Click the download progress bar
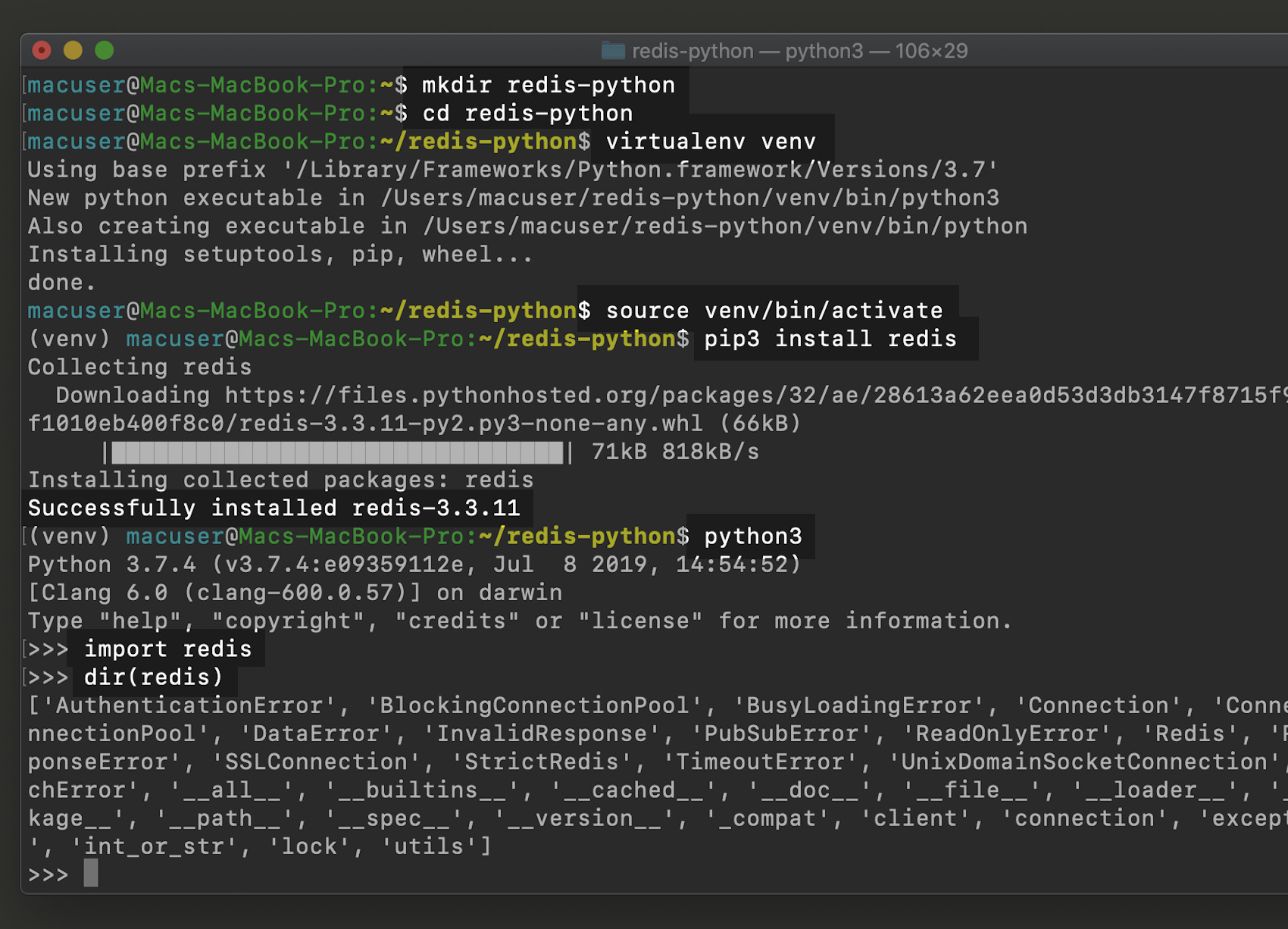 pyautogui.click(x=337, y=452)
